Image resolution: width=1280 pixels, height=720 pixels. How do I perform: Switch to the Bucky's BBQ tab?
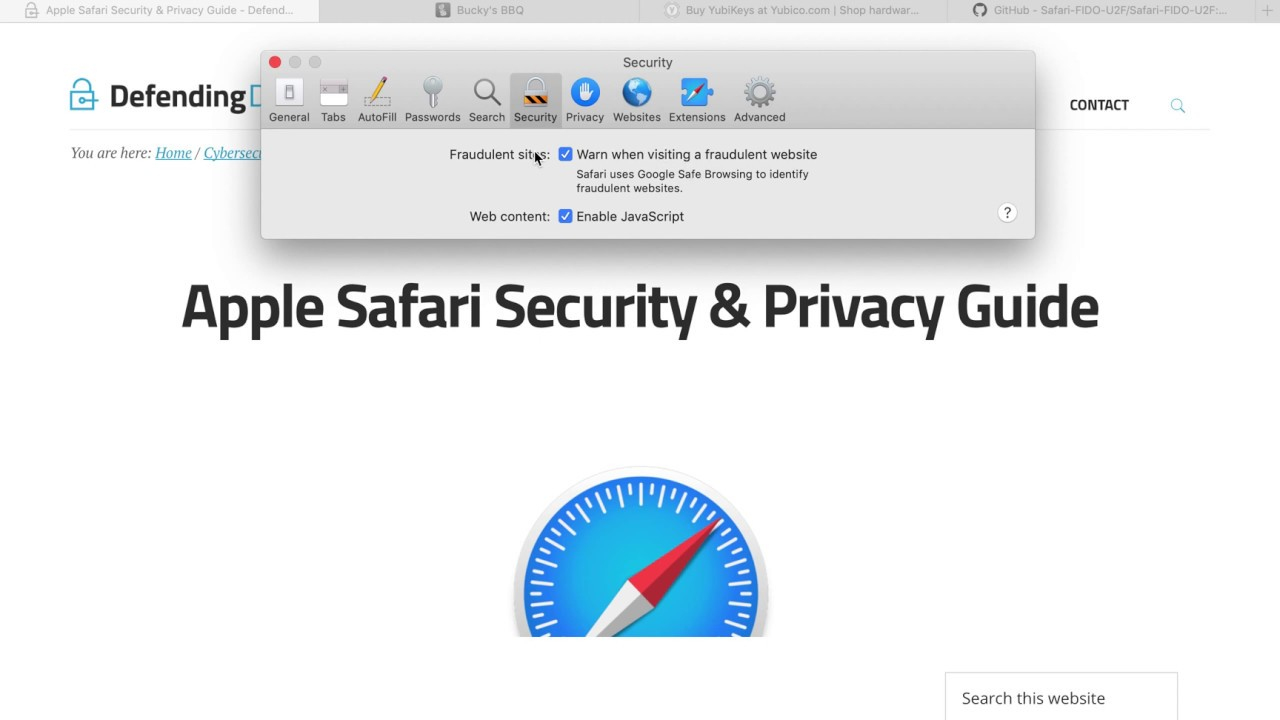point(479,10)
